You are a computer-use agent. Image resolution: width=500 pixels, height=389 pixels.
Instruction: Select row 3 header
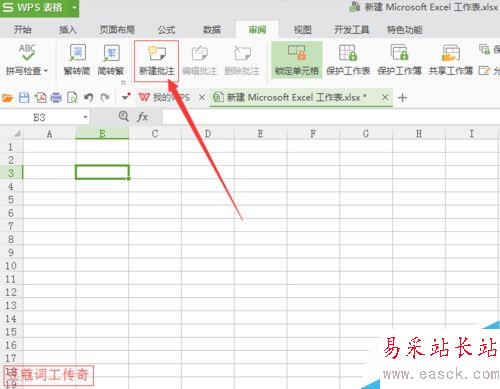coord(11,173)
